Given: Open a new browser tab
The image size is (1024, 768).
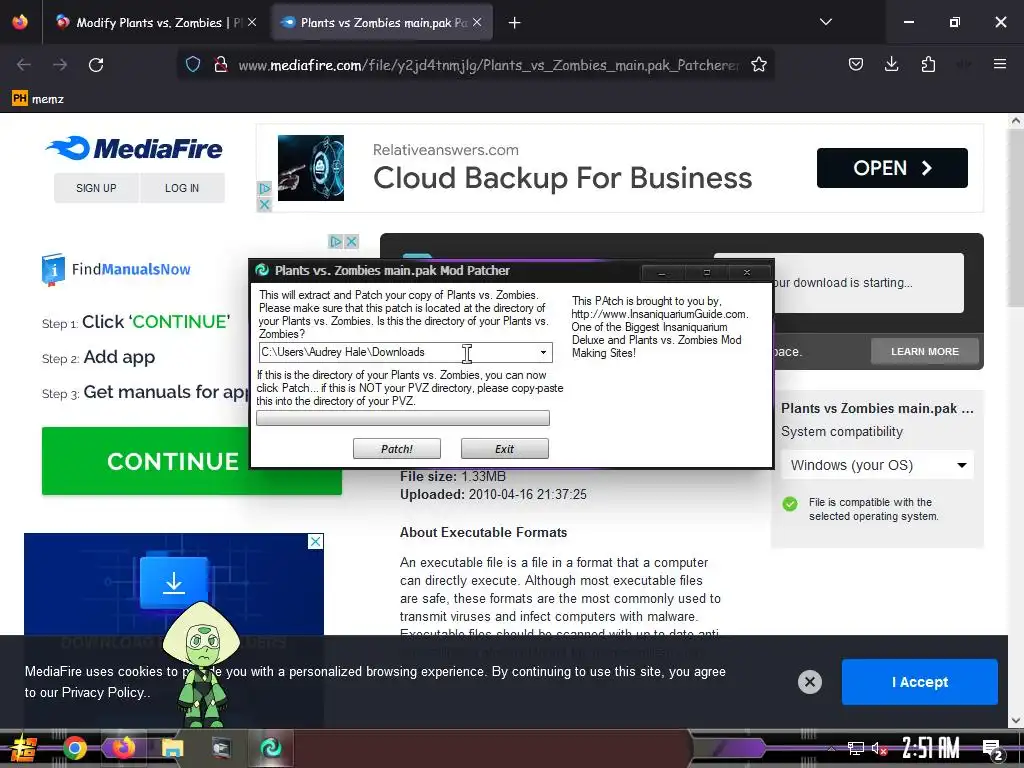Looking at the screenshot, I should tap(515, 23).
